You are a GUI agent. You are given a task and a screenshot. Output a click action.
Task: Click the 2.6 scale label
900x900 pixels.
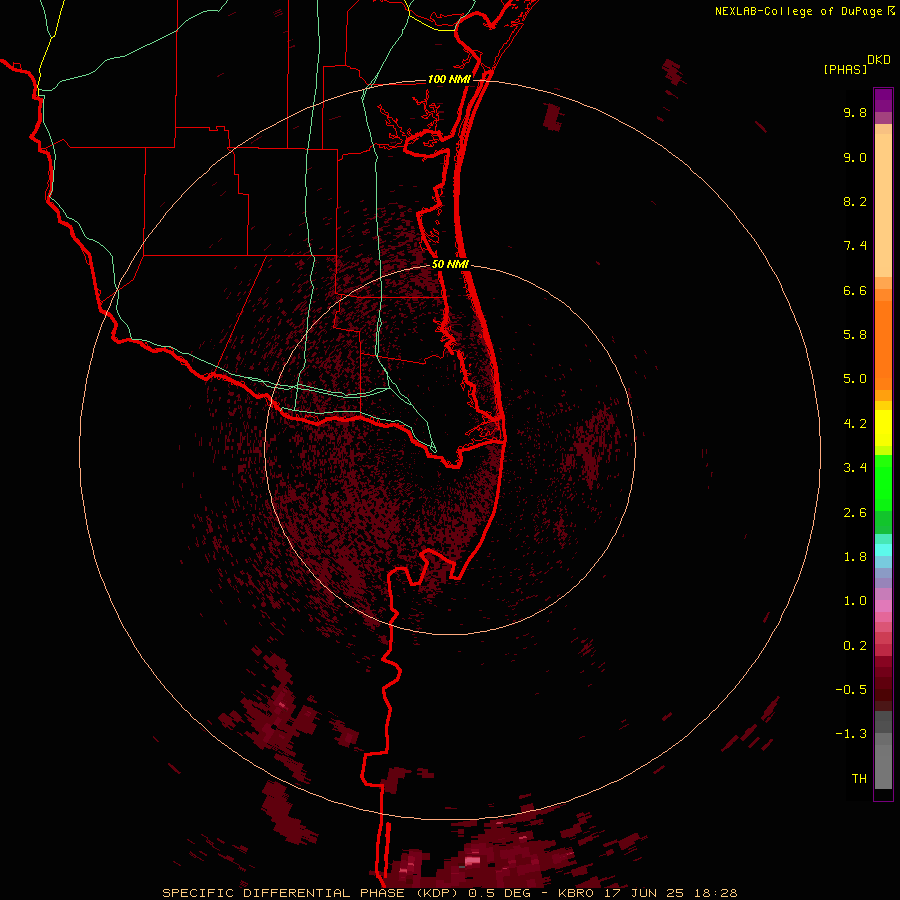tap(855, 513)
